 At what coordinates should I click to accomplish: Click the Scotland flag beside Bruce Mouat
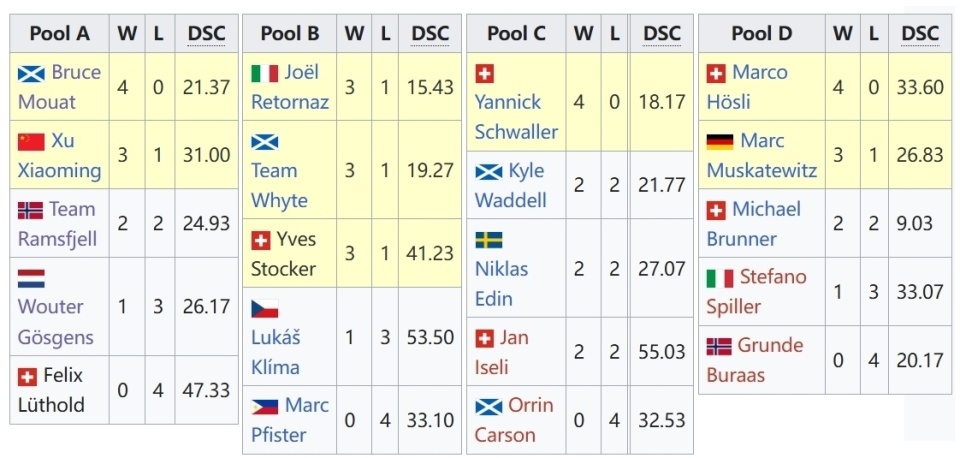31,73
